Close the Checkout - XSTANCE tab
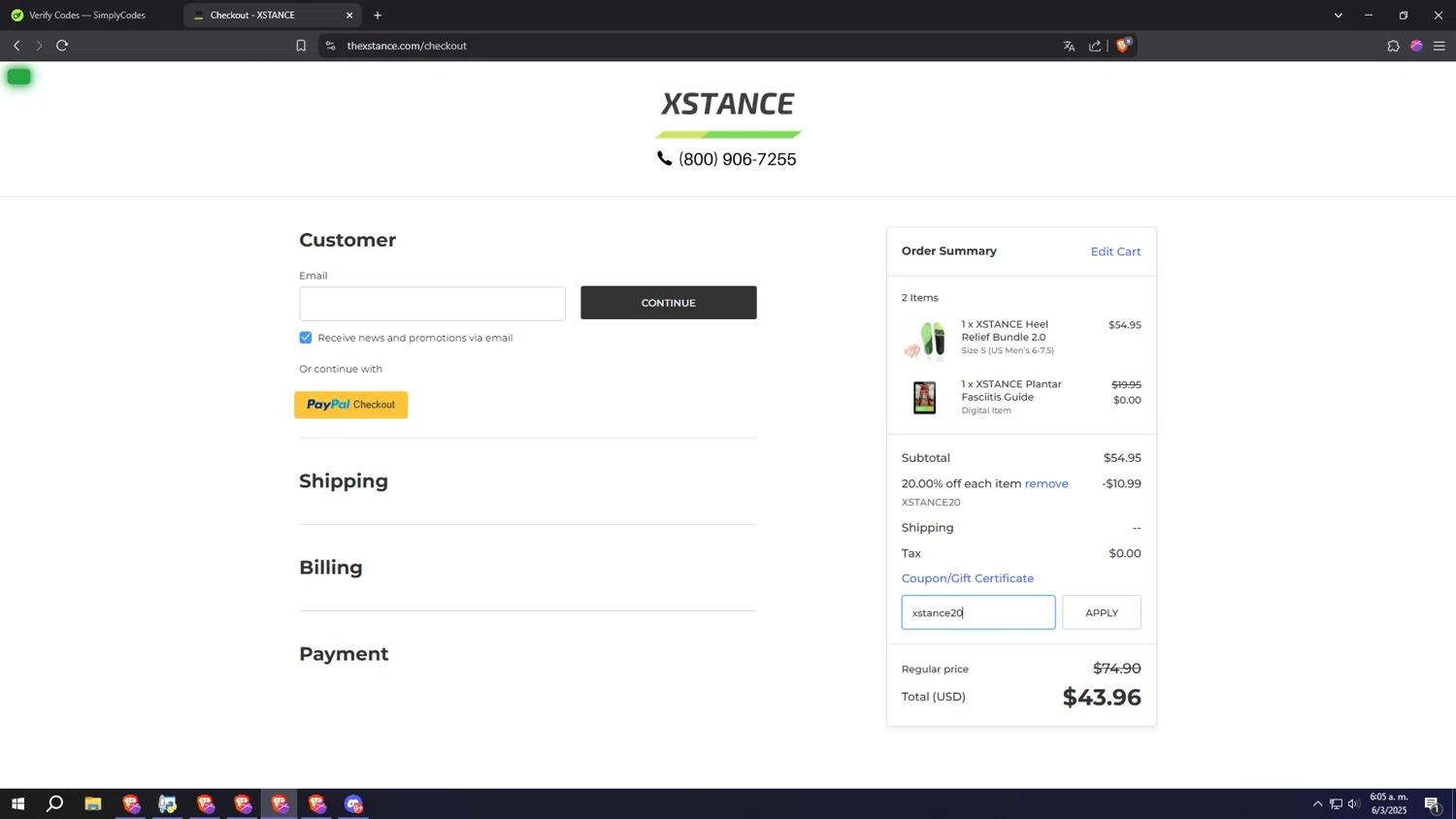1456x819 pixels. (349, 16)
